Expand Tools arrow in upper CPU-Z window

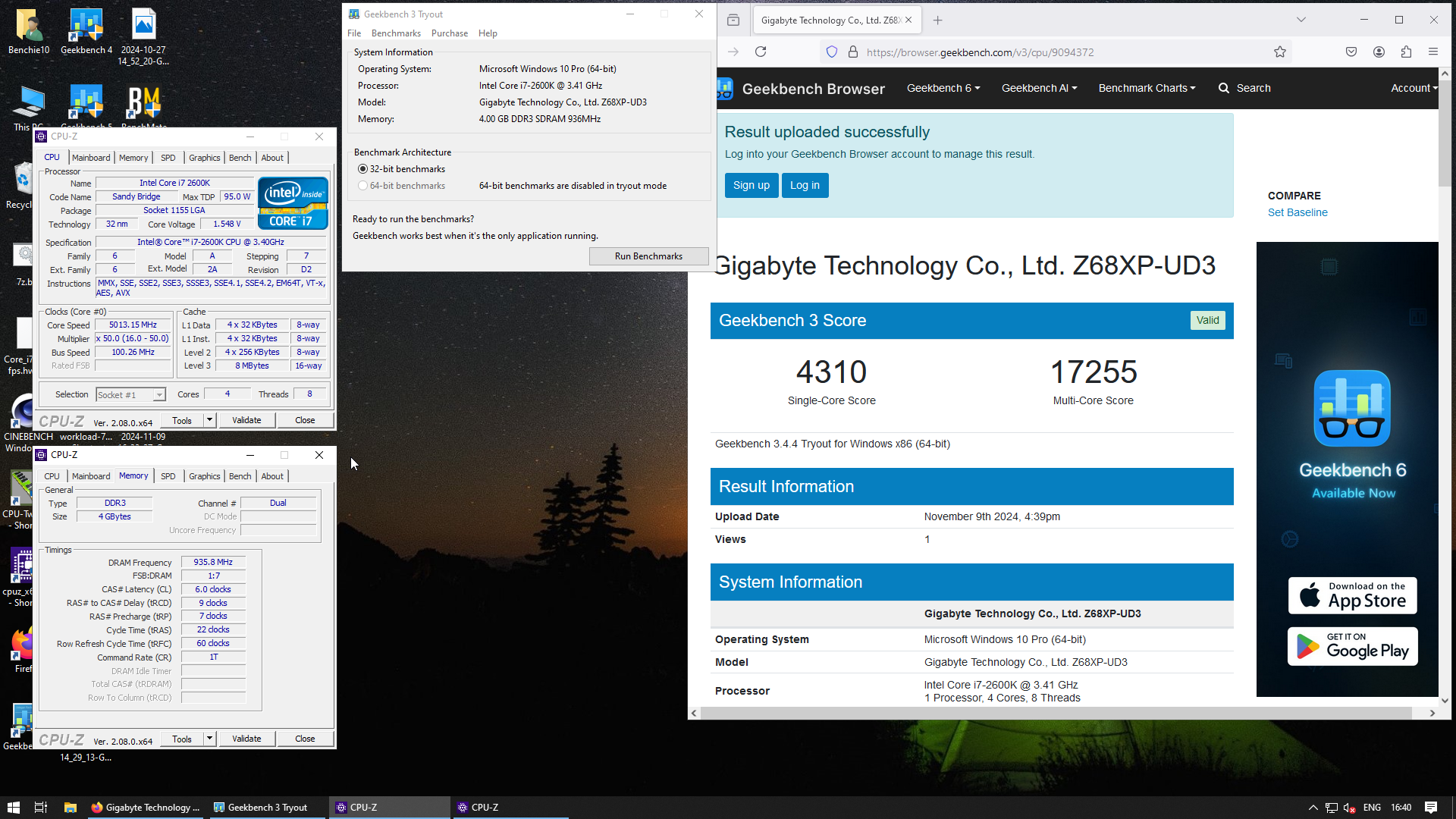click(x=209, y=420)
